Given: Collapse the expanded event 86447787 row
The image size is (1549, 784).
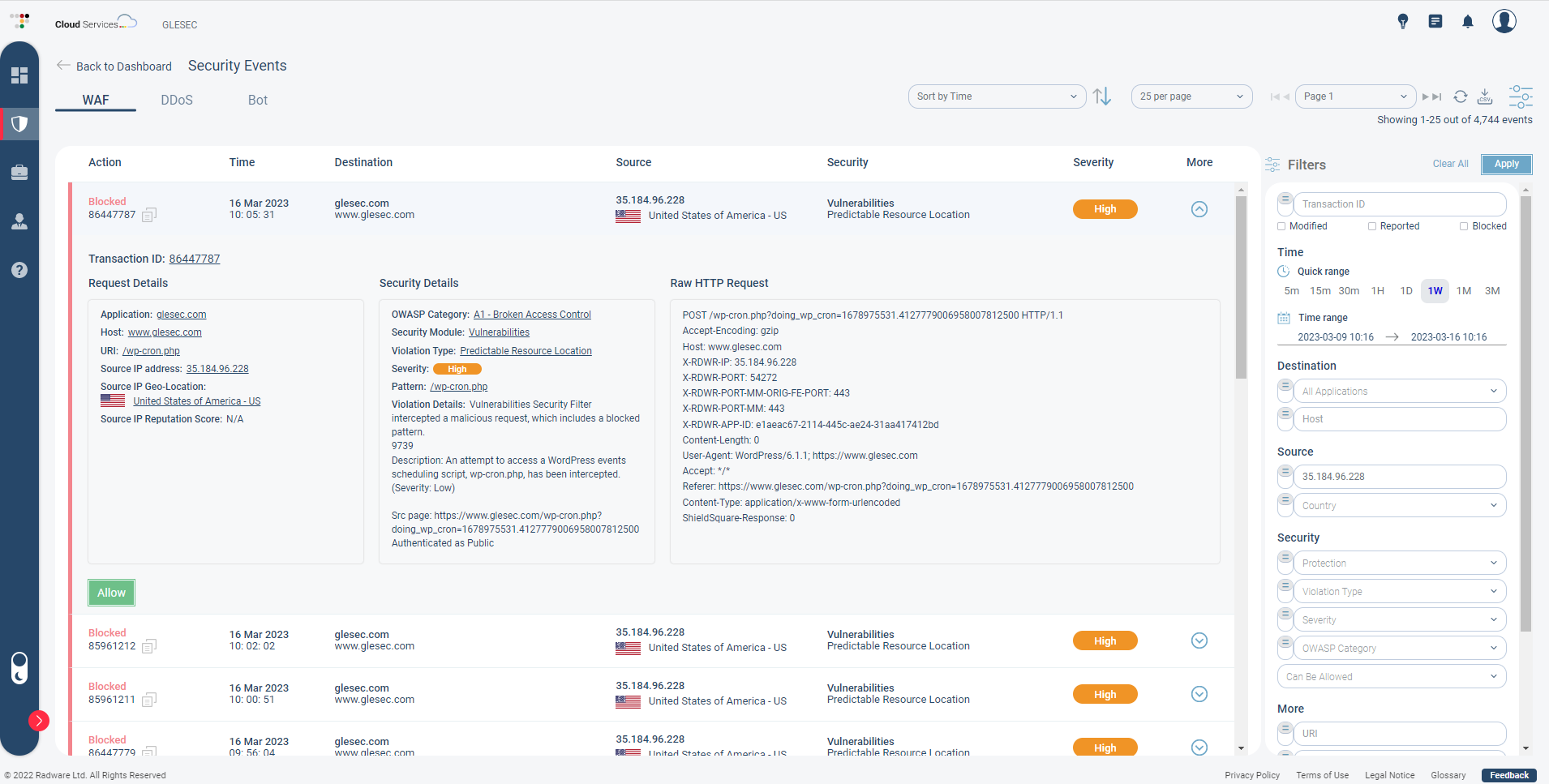Looking at the screenshot, I should (x=1199, y=209).
